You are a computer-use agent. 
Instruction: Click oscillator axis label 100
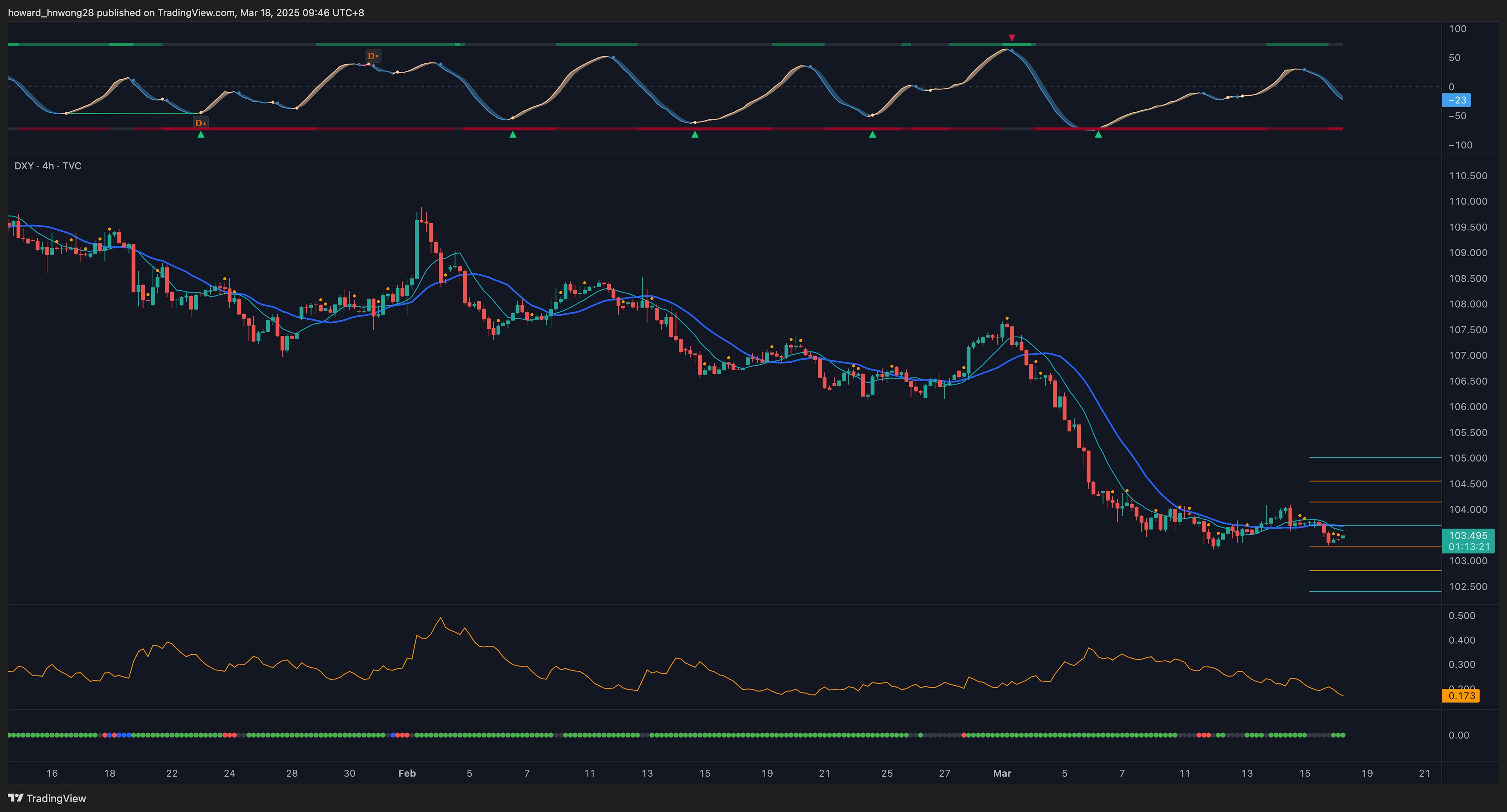1457,29
